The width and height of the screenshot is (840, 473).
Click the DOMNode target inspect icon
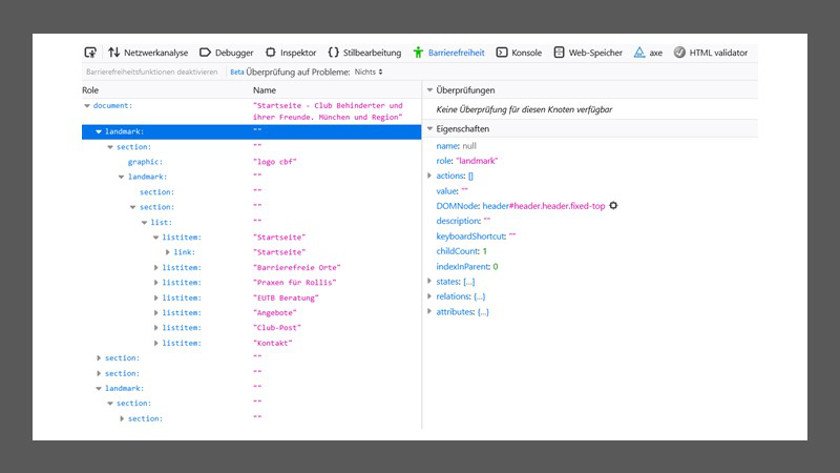pyautogui.click(x=613, y=206)
